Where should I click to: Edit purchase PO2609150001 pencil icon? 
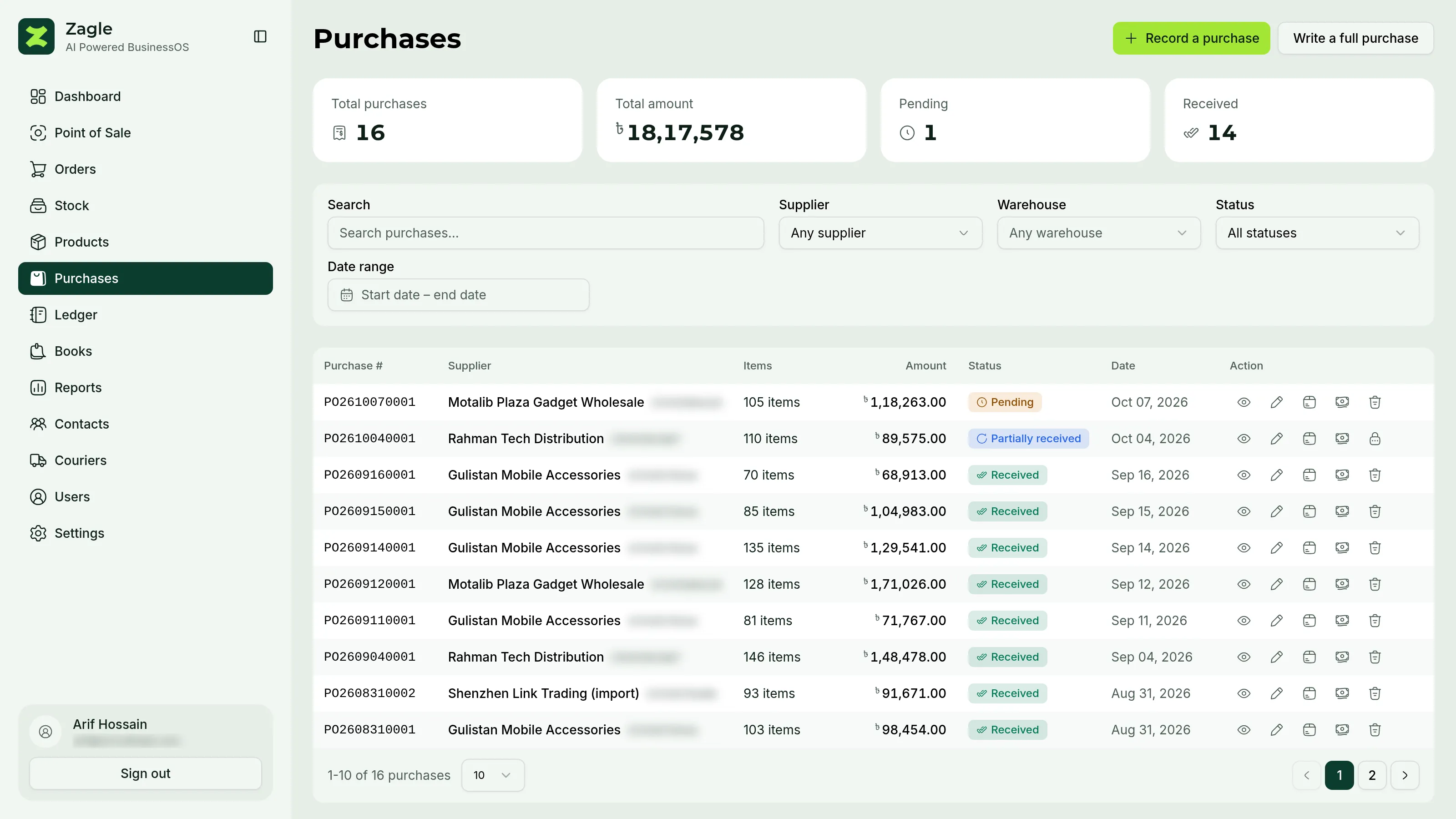click(1276, 511)
